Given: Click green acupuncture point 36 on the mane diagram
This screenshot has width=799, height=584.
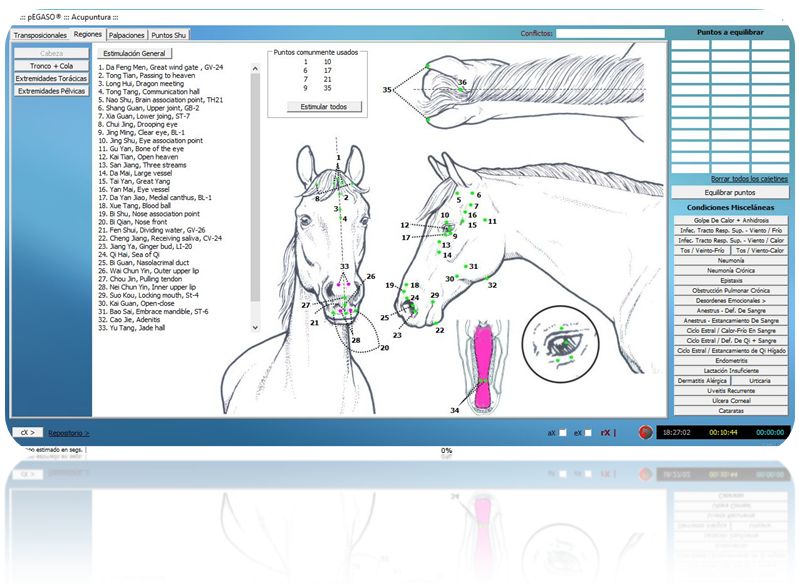Looking at the screenshot, I should pos(460,90).
